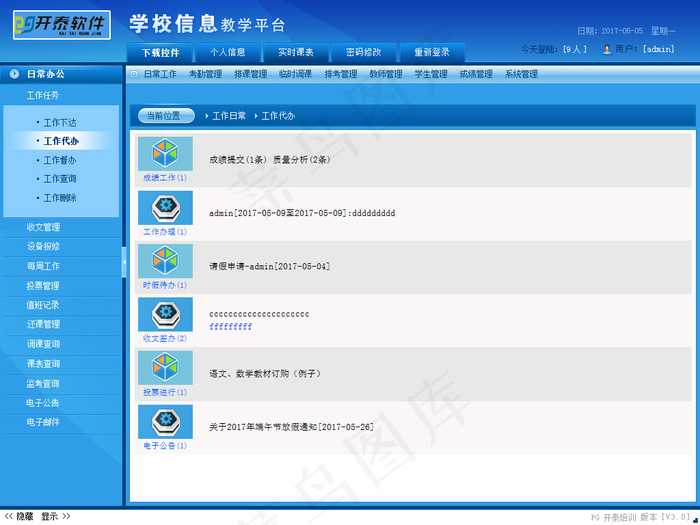Click the 时假待办 cube icon
Image resolution: width=700 pixels, height=525 pixels.
165,261
